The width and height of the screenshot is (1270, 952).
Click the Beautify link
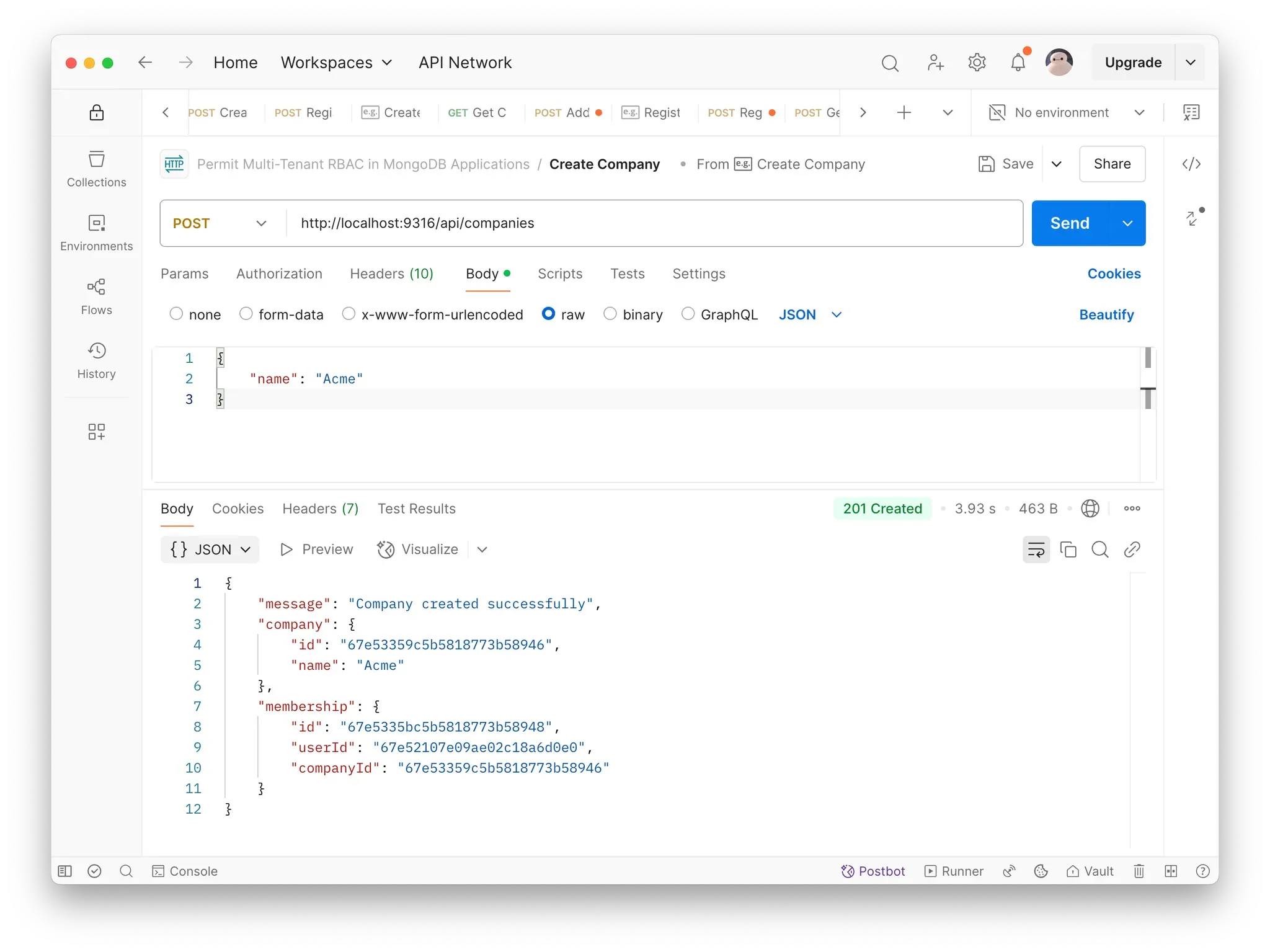[1106, 314]
